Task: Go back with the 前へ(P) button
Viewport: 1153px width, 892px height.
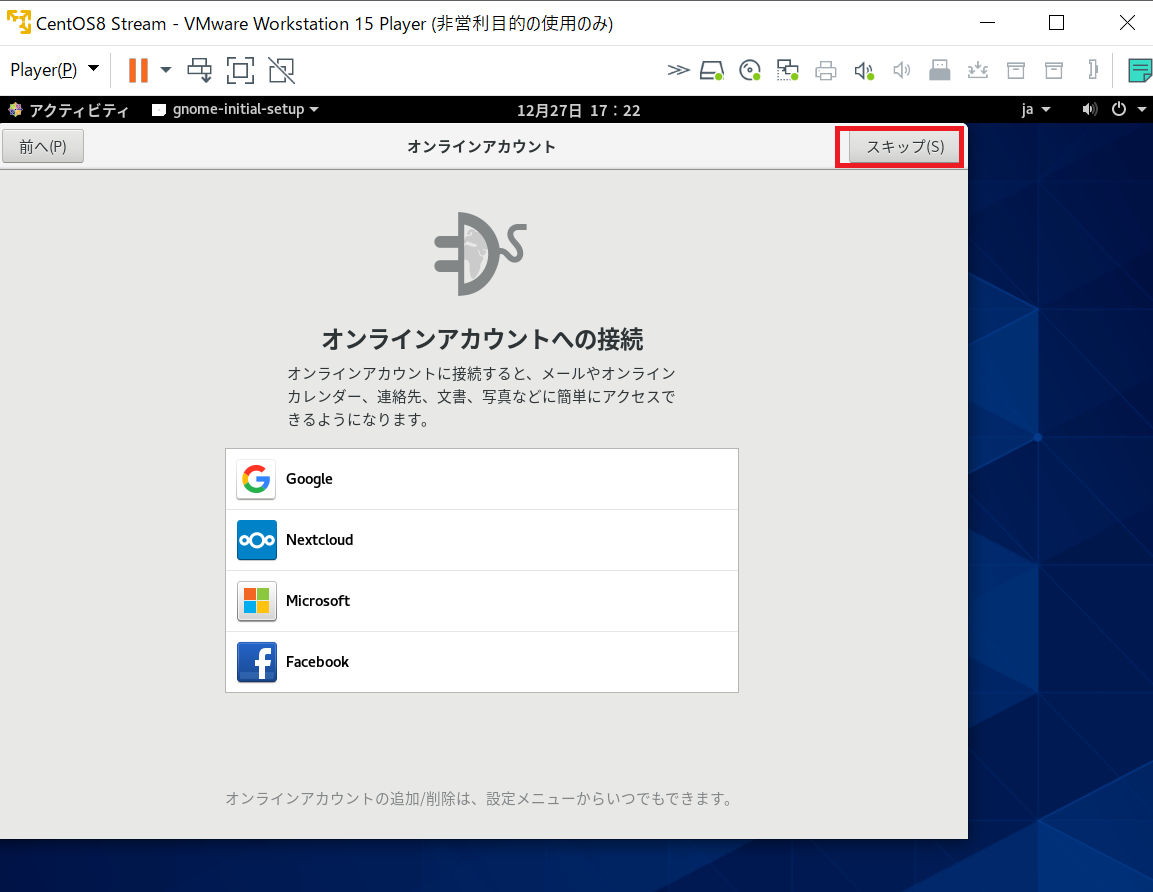Action: [43, 146]
